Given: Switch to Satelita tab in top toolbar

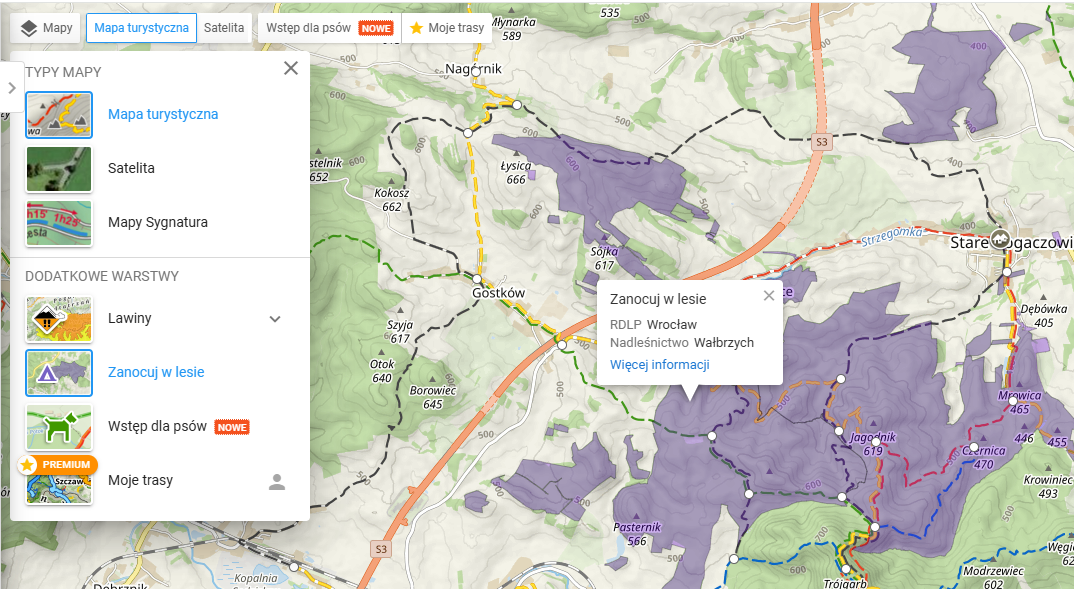Looking at the screenshot, I should click(x=224, y=28).
